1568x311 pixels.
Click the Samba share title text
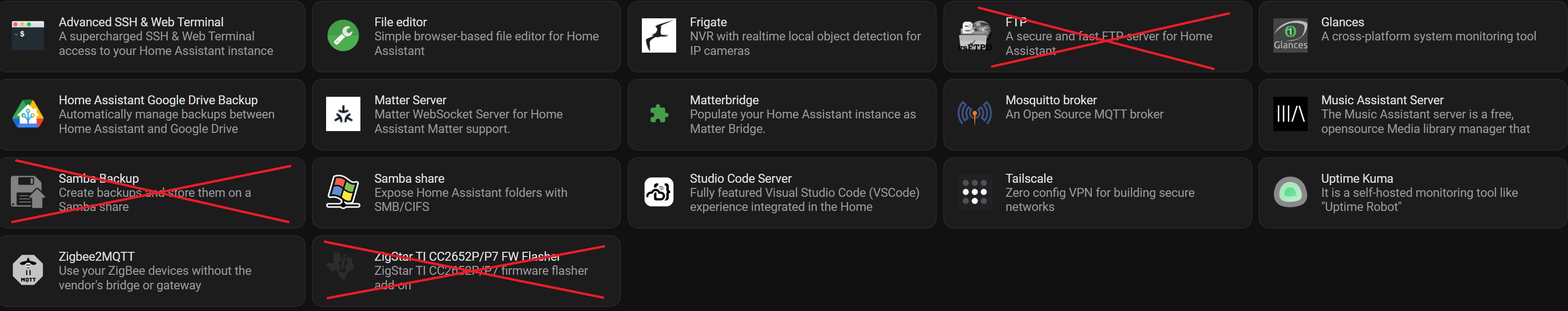[409, 179]
